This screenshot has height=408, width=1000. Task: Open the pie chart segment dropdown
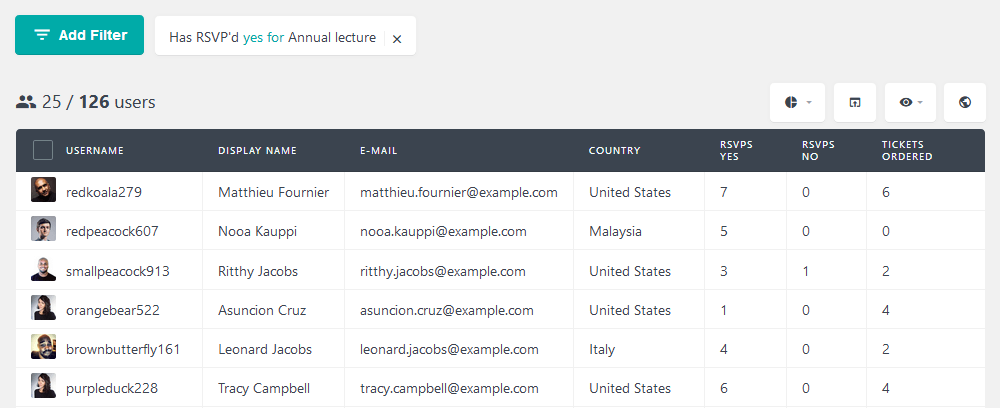tap(797, 102)
